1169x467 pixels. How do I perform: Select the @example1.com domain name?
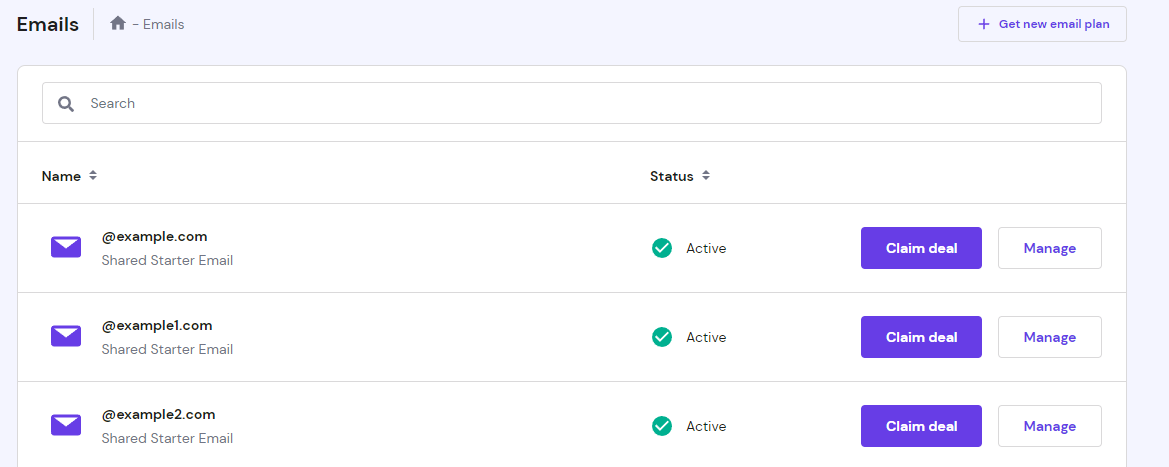(x=157, y=325)
